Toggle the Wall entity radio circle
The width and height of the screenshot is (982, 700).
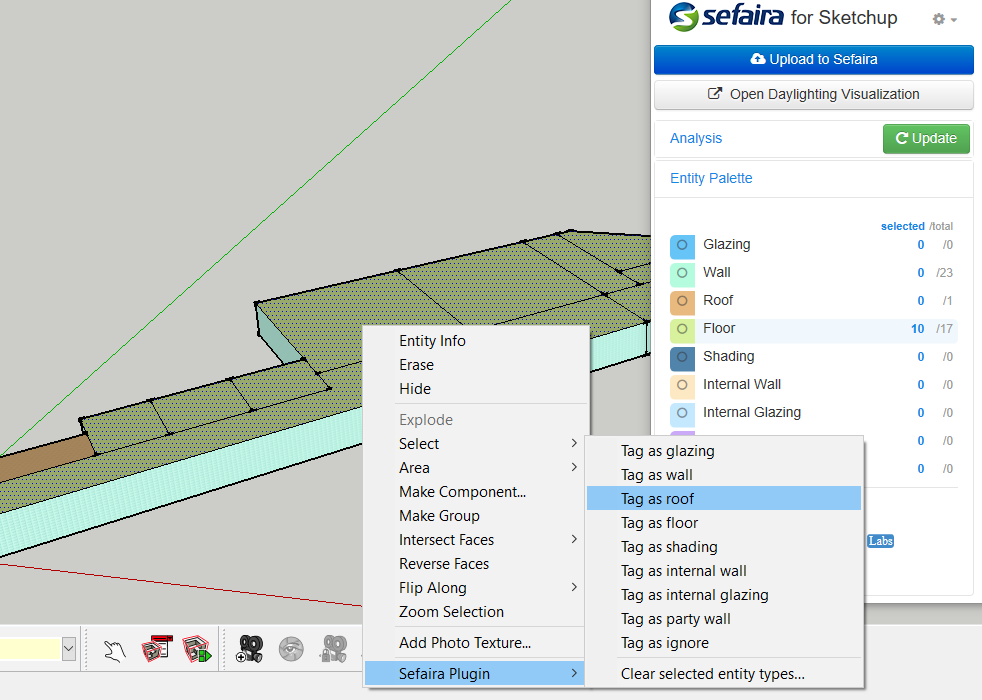pyautogui.click(x=682, y=273)
